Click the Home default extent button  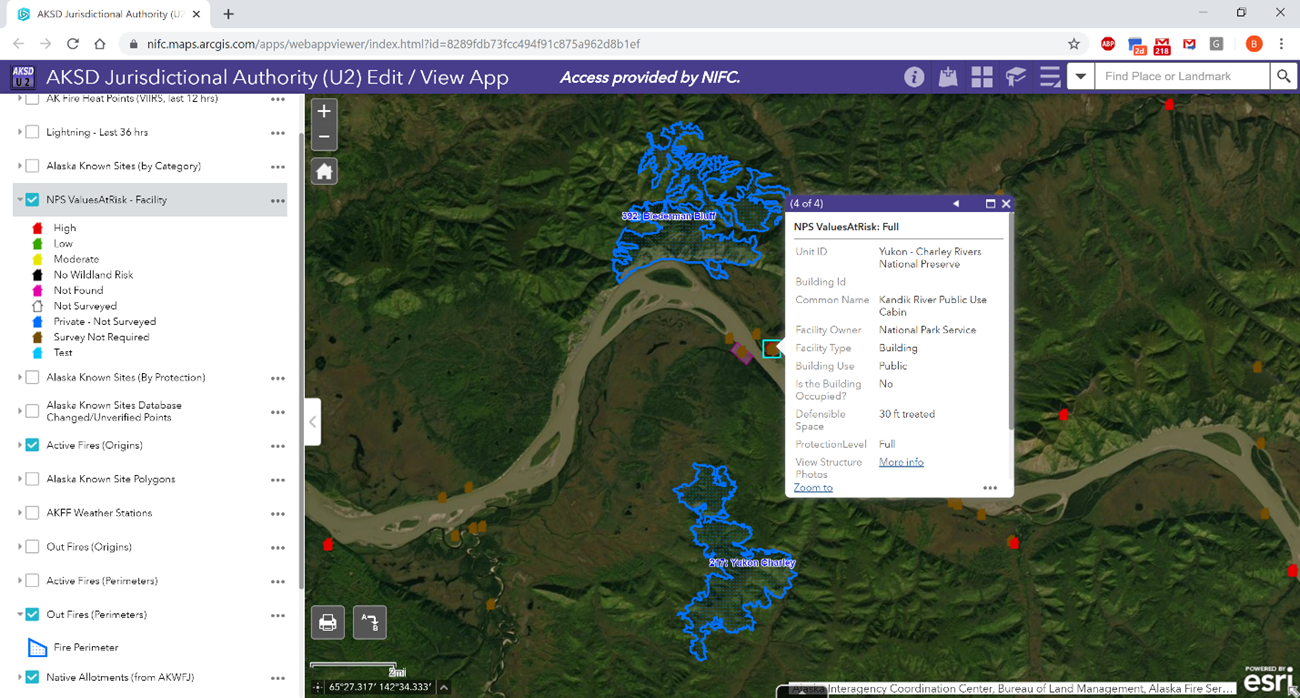click(x=323, y=170)
